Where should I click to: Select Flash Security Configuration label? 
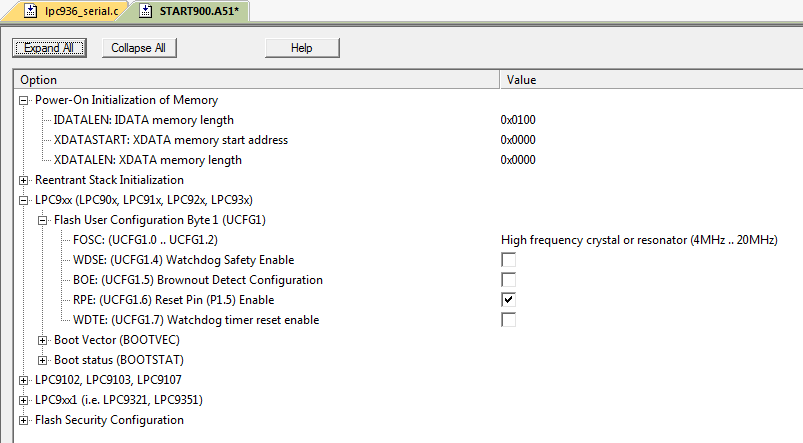pyautogui.click(x=109, y=419)
